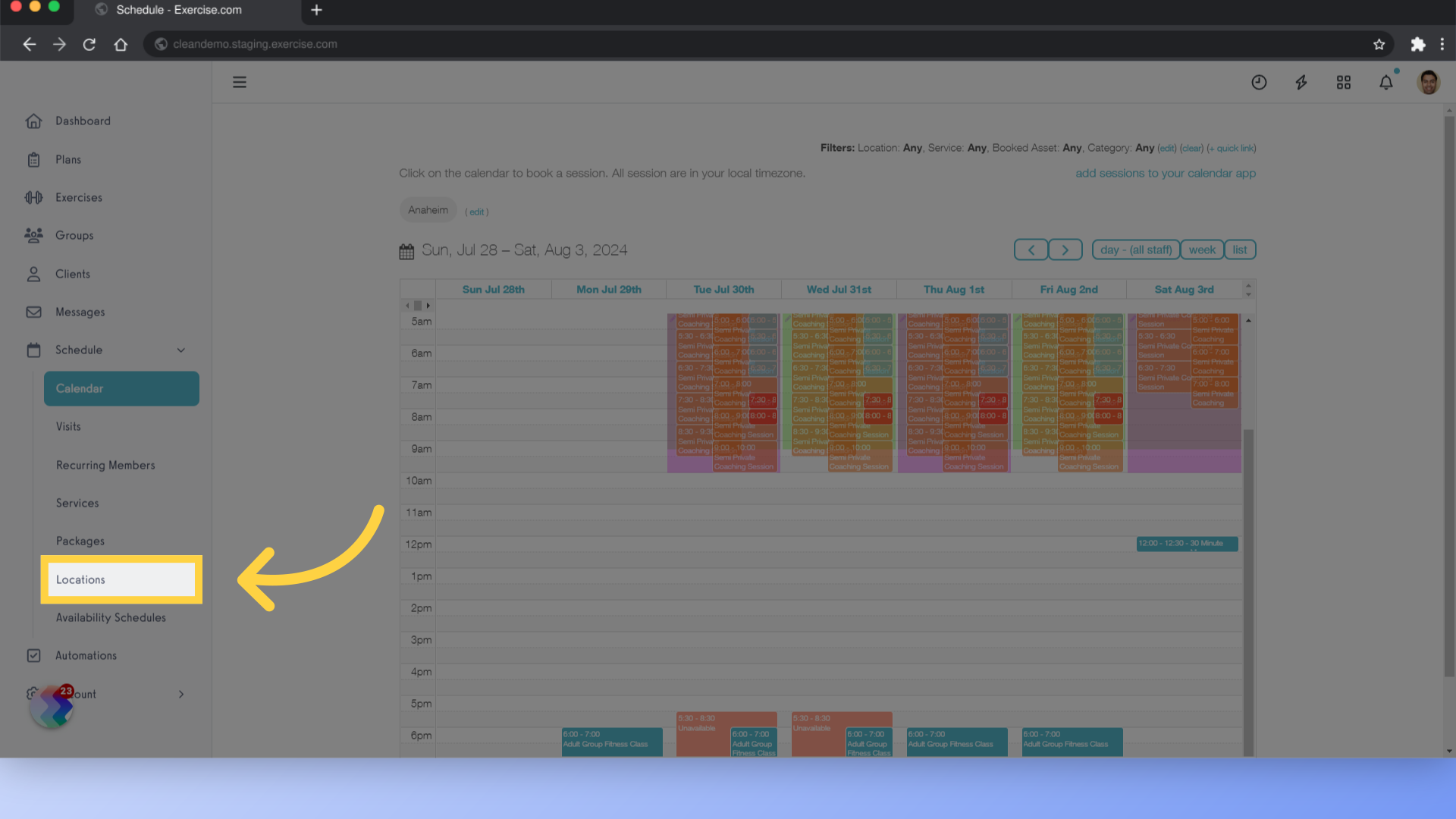Click Sun Jul 28th column header

[494, 290]
